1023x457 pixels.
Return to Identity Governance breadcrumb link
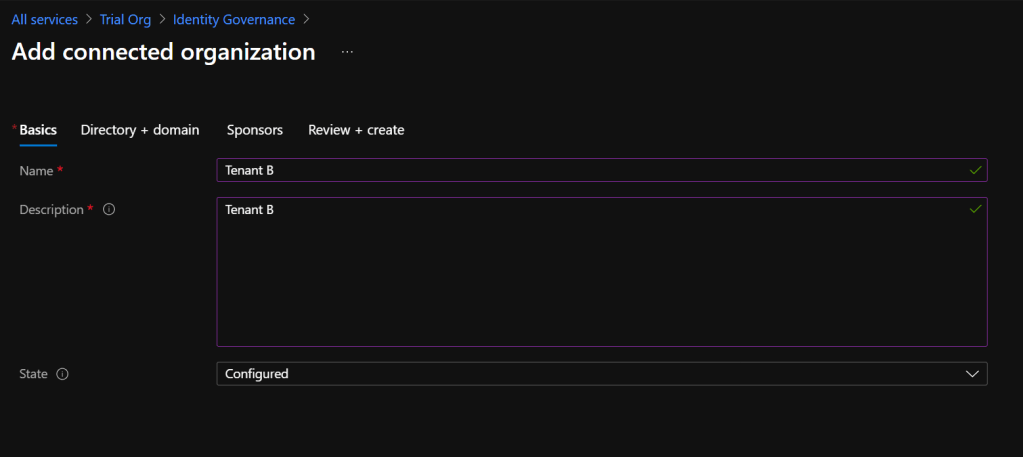click(234, 20)
